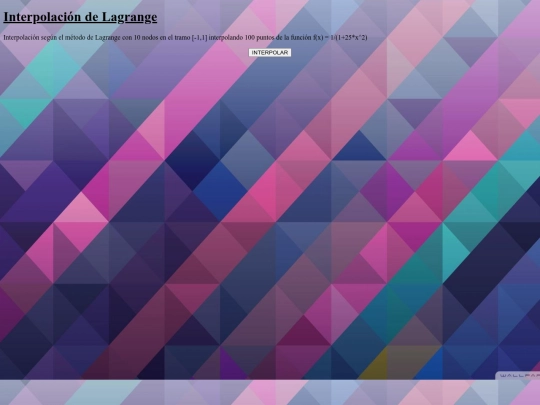Image resolution: width=540 pixels, height=405 pixels.
Task: Click the INTERPOLAR button
Action: pyautogui.click(x=270, y=53)
